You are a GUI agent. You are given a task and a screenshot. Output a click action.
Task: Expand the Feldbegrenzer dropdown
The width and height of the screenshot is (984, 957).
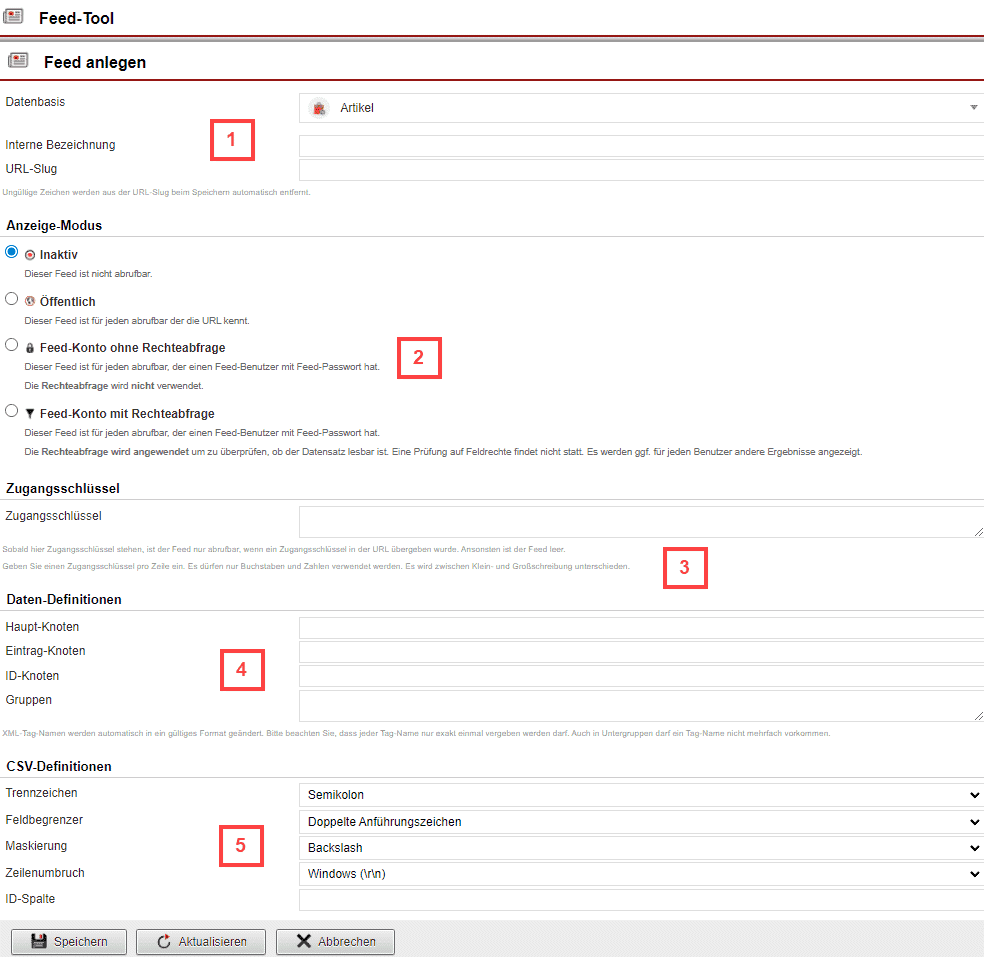click(640, 822)
